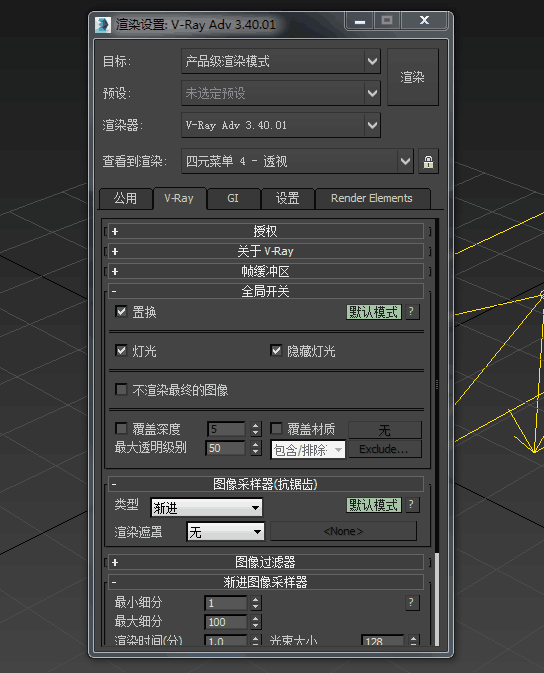
Task: Close the 渲染设置 dialog
Action: [x=424, y=20]
